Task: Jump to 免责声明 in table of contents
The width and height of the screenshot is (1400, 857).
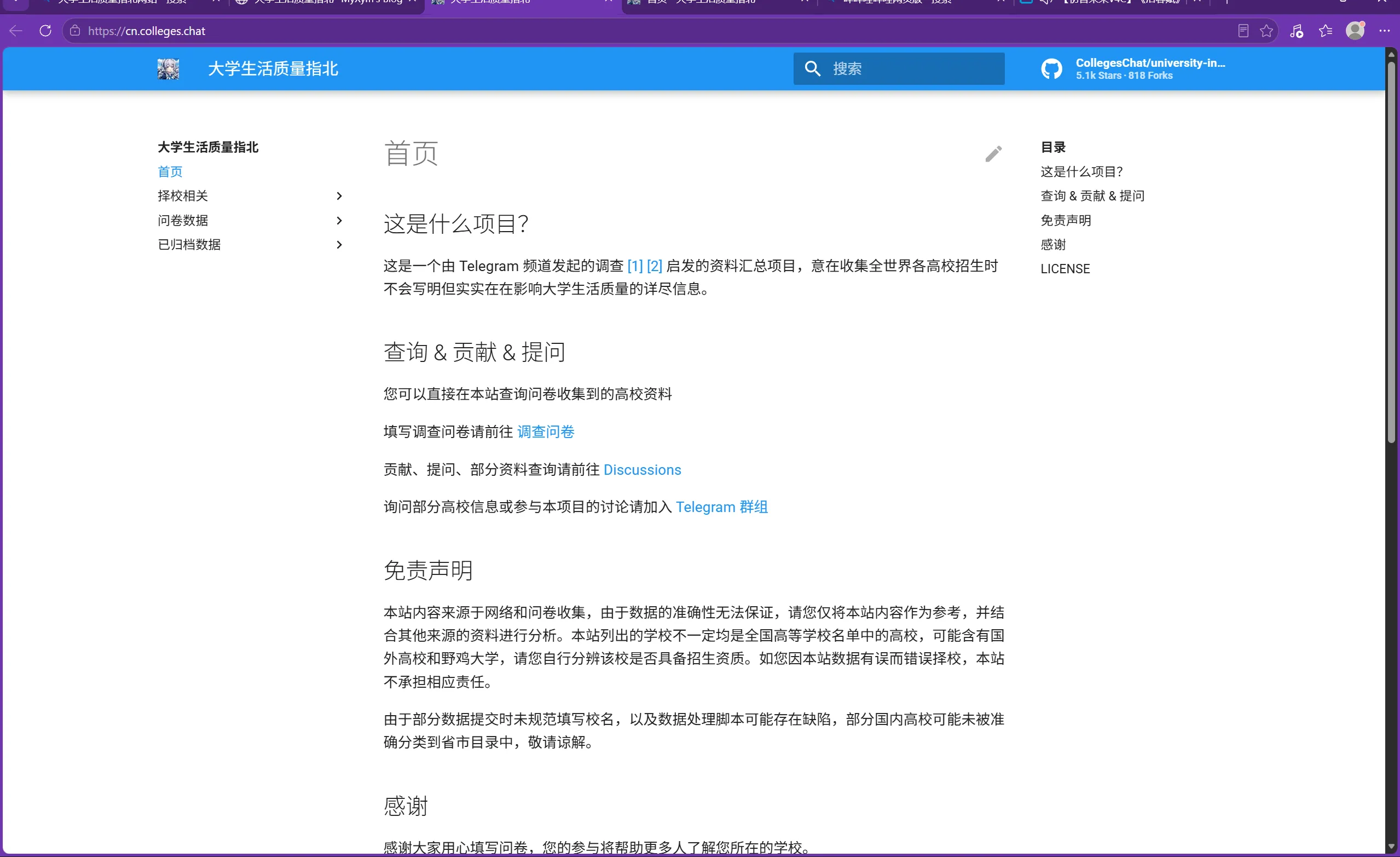Action: point(1066,220)
